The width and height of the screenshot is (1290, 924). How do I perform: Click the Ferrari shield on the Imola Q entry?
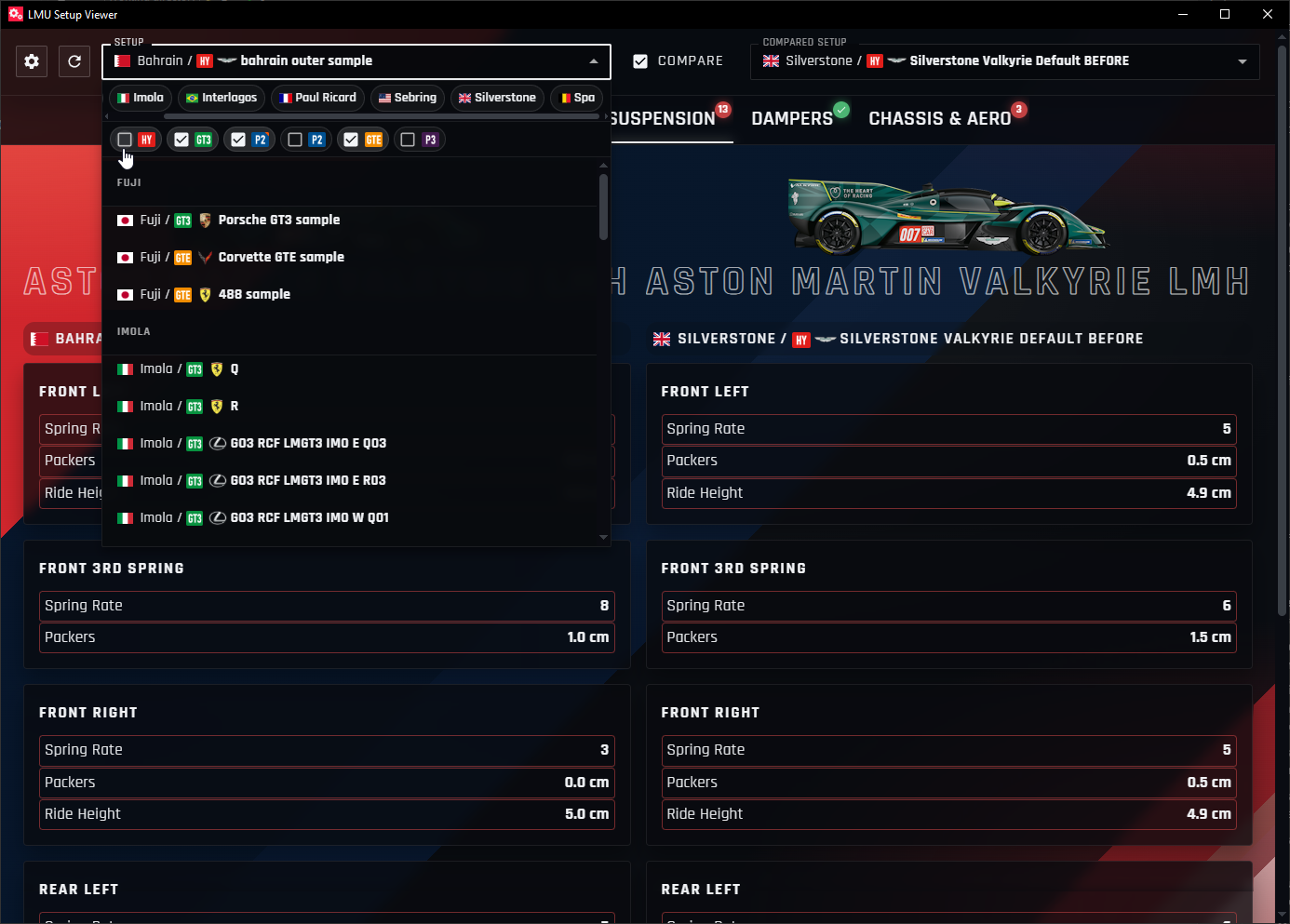point(217,368)
